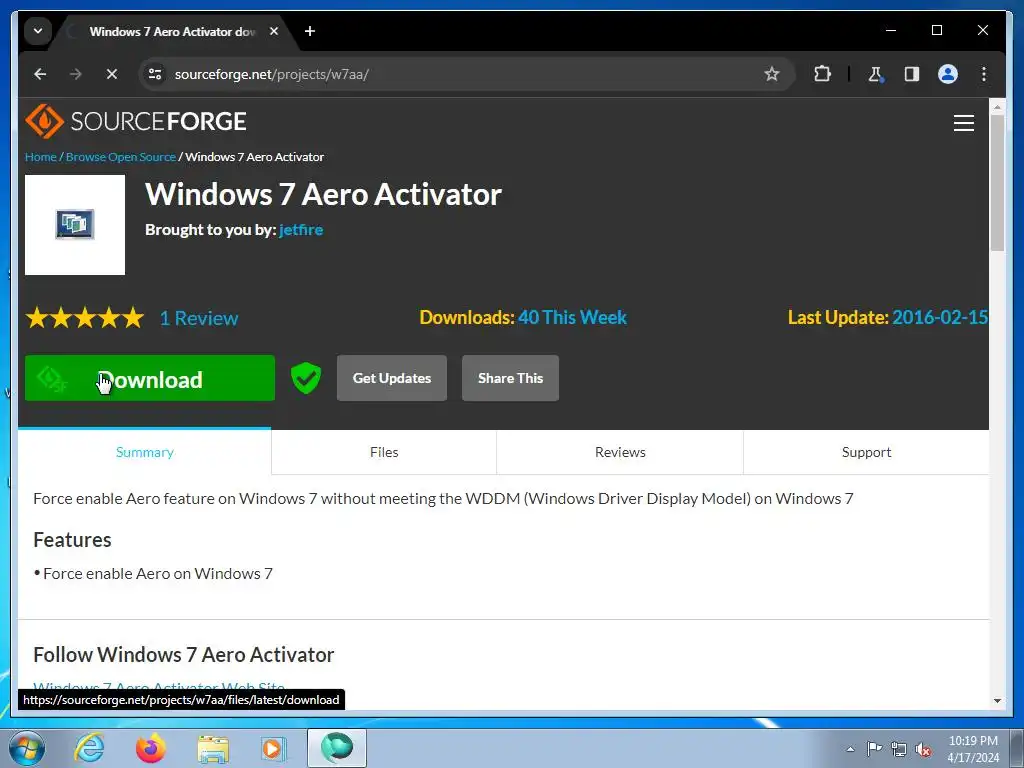Open the Chrome profile avatar

[948, 74]
